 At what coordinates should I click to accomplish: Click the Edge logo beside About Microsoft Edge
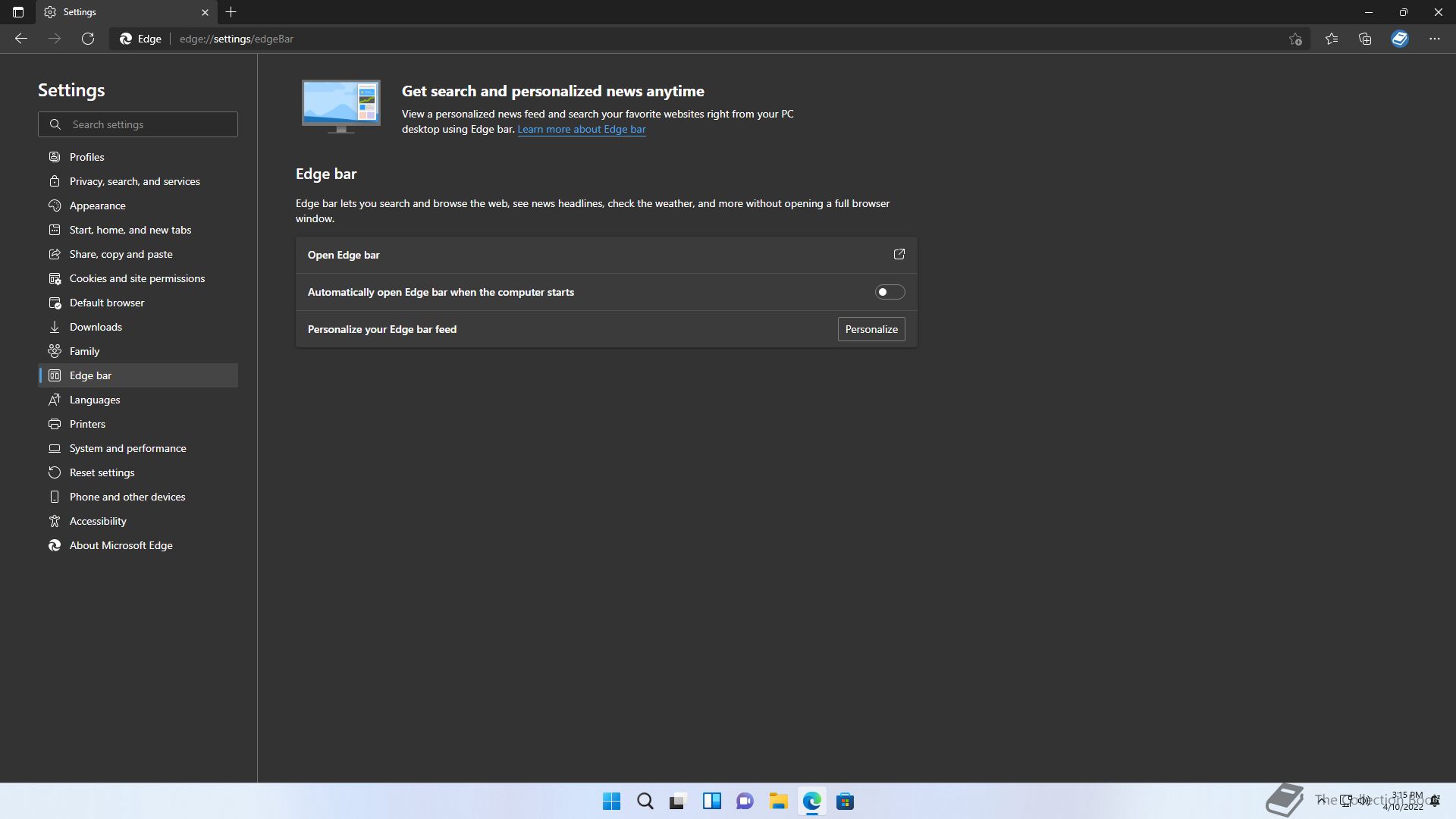pos(55,545)
